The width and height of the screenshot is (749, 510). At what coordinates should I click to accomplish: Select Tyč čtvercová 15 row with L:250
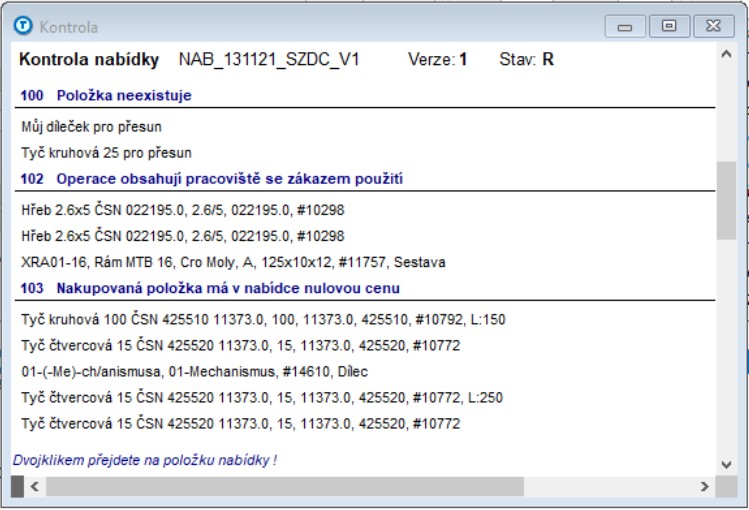point(262,397)
